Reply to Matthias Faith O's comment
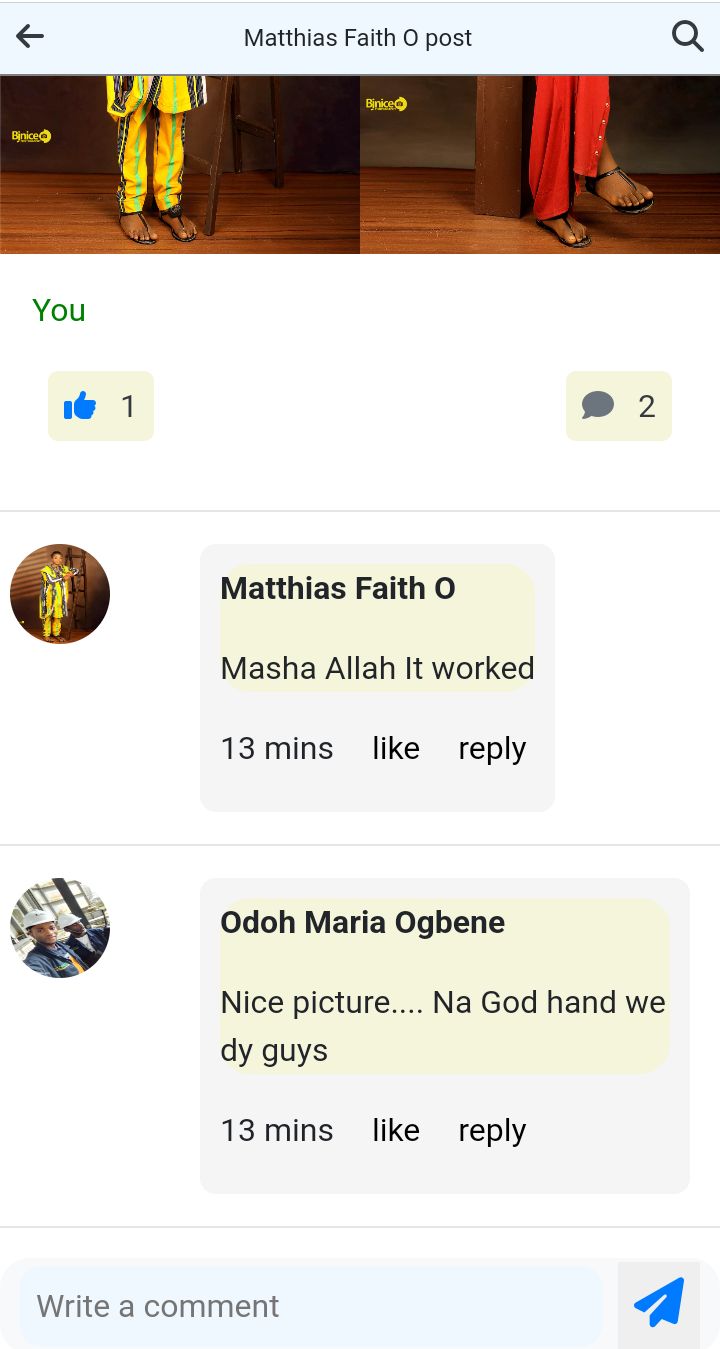Image resolution: width=720 pixels, height=1349 pixels. click(x=492, y=748)
